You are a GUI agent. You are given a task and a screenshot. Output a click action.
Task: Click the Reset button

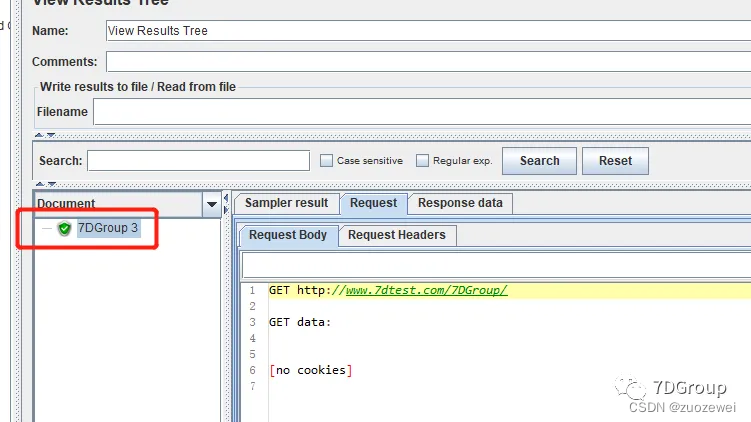click(x=615, y=161)
